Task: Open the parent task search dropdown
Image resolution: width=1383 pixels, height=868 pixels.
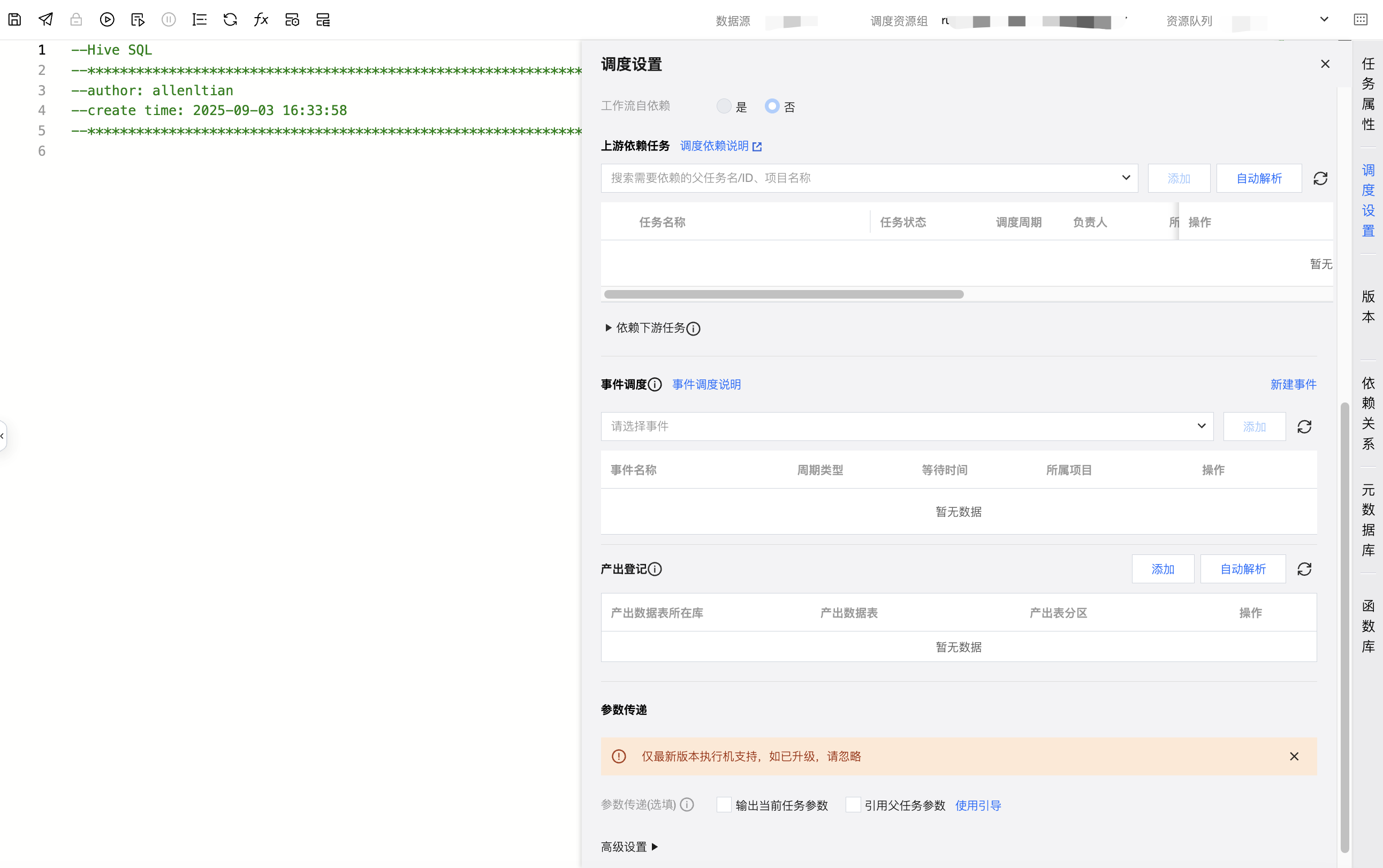Action: pos(869,179)
